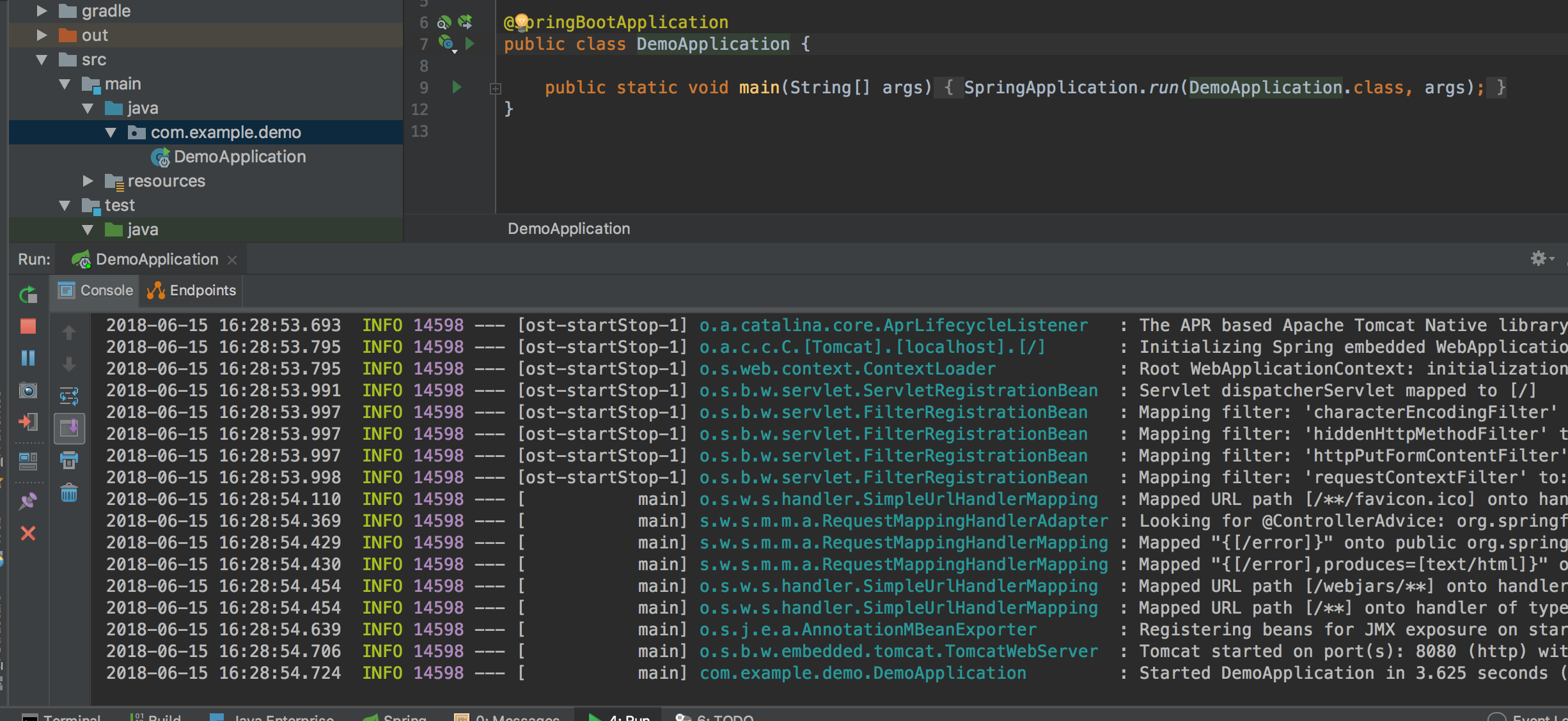Close the DemoApplication run tab
1568x721 pixels.
(x=232, y=260)
